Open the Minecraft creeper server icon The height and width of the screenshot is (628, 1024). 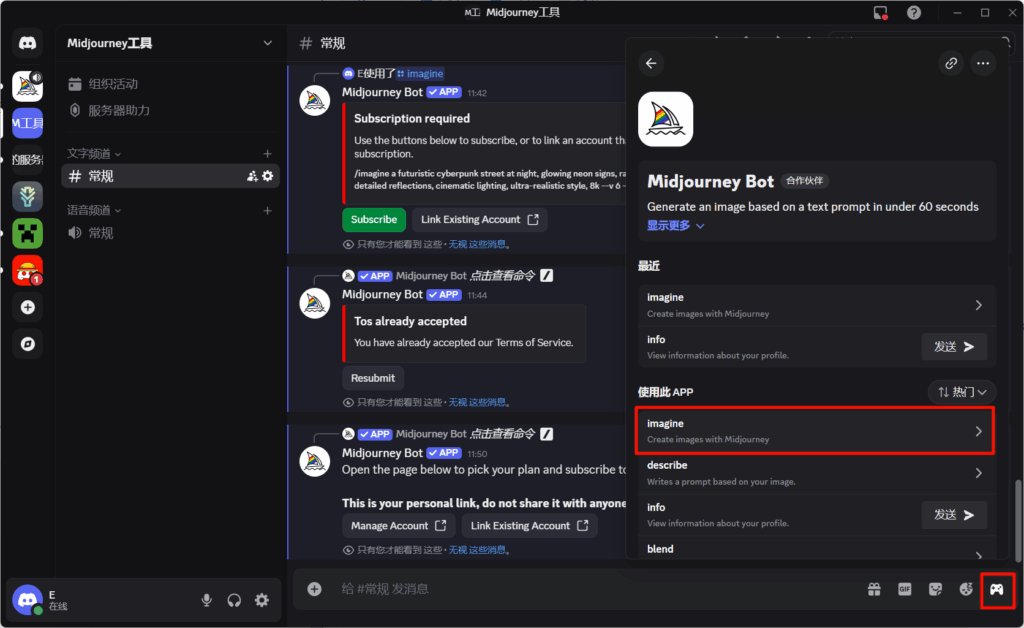pos(27,233)
